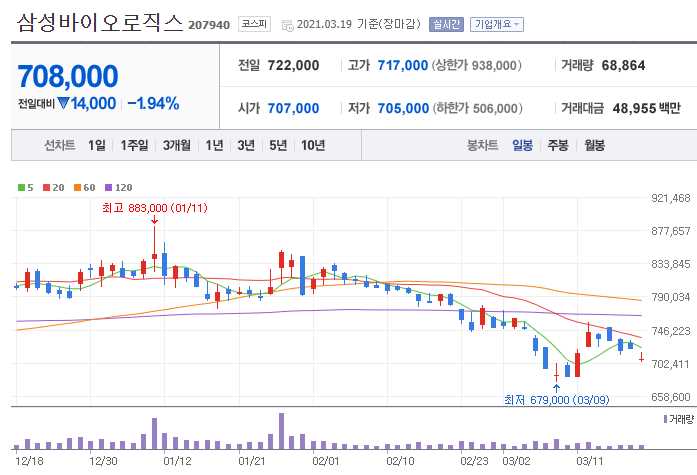Click the 921,468 price axis label
This screenshot has height=475, width=697.
point(671,198)
